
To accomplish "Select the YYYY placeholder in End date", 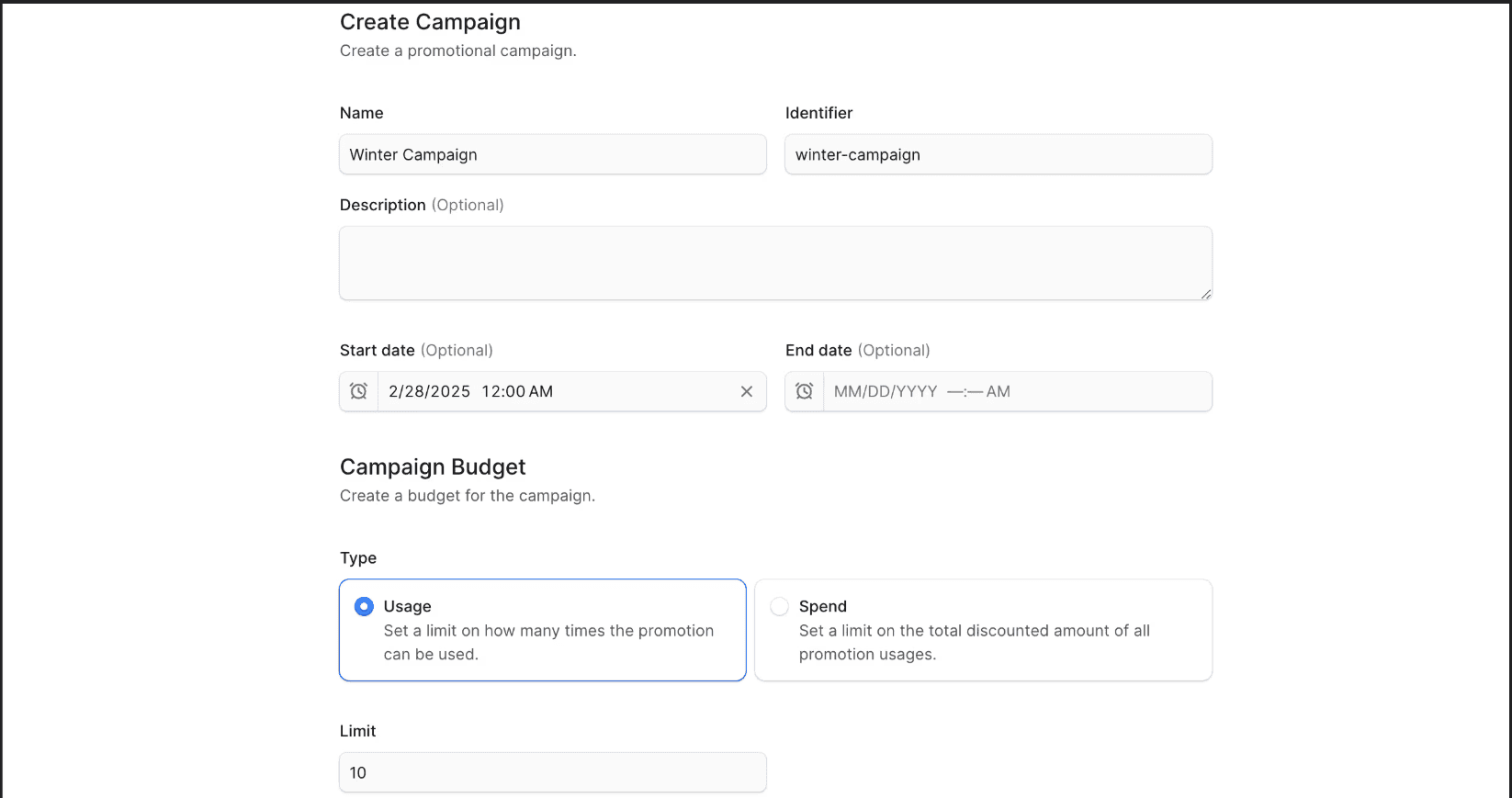I will (916, 391).
